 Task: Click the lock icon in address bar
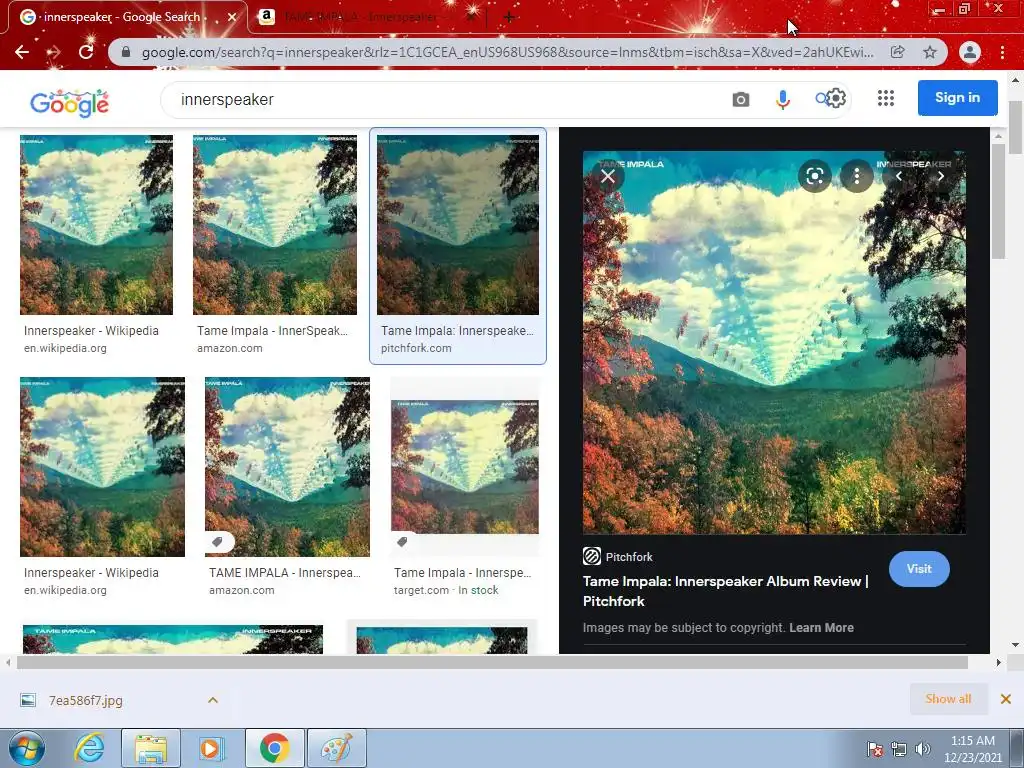pyautogui.click(x=126, y=52)
